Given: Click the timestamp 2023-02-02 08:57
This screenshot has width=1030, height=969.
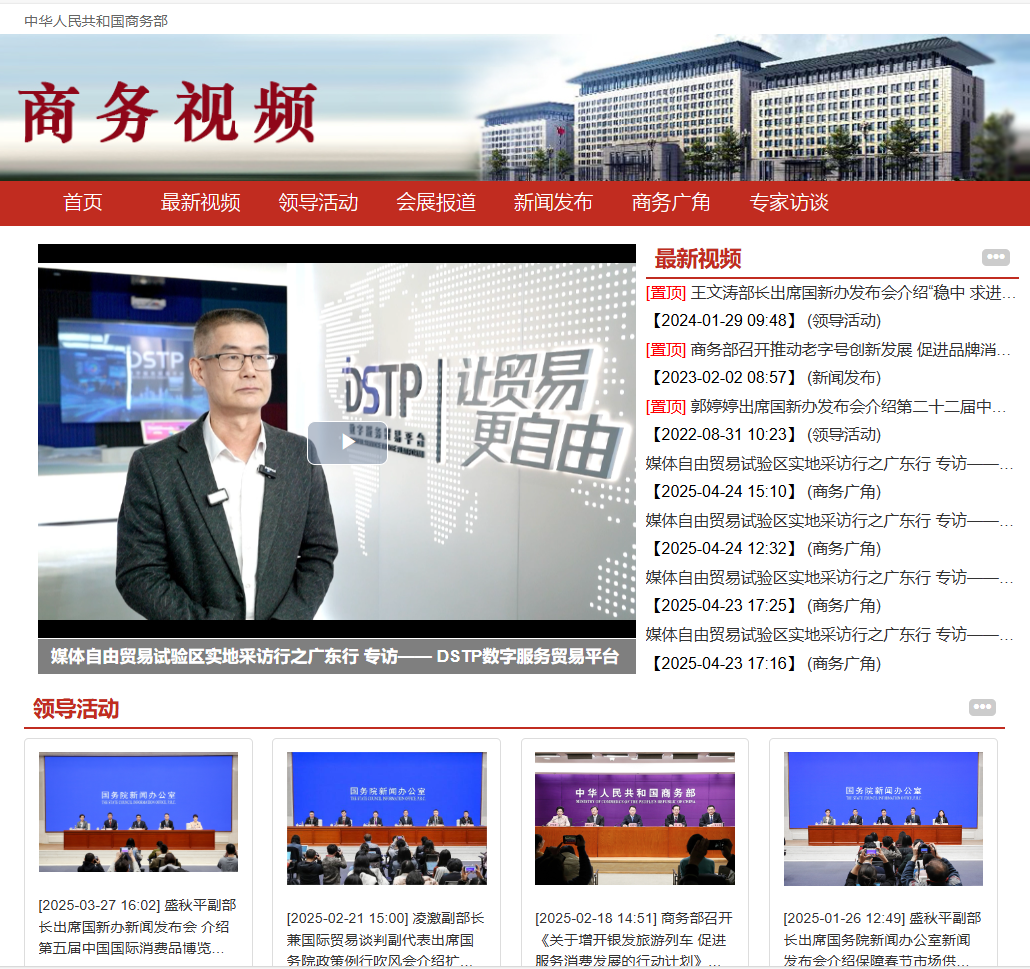Looking at the screenshot, I should (723, 378).
